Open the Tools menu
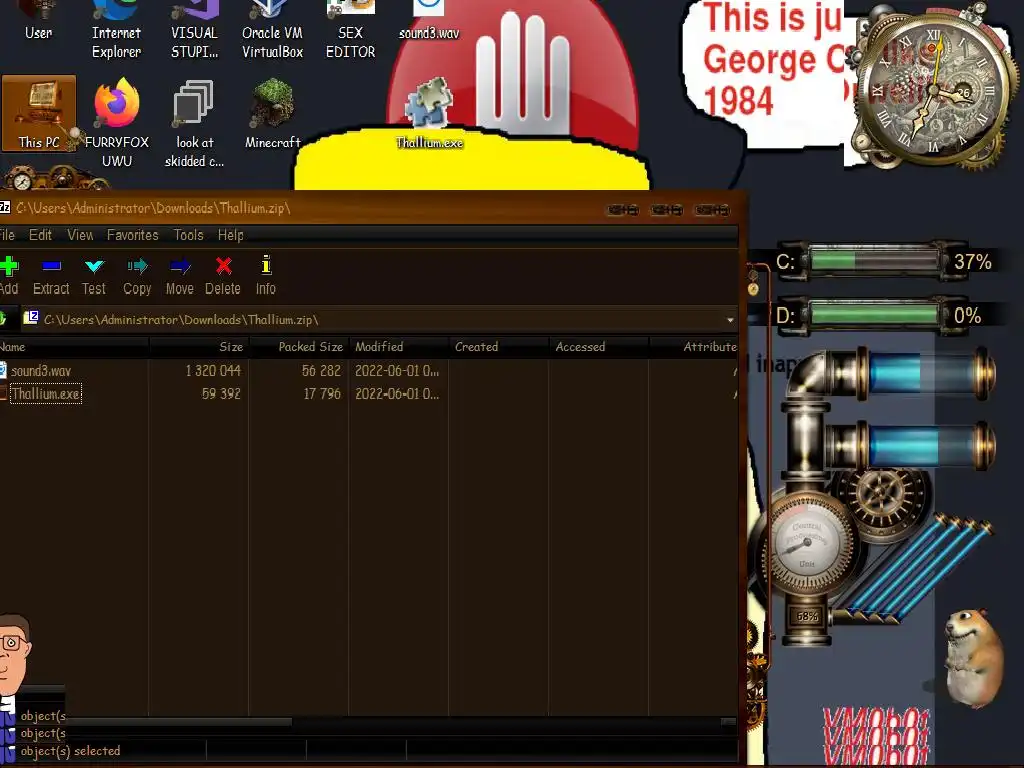This screenshot has width=1024, height=768. click(x=188, y=234)
